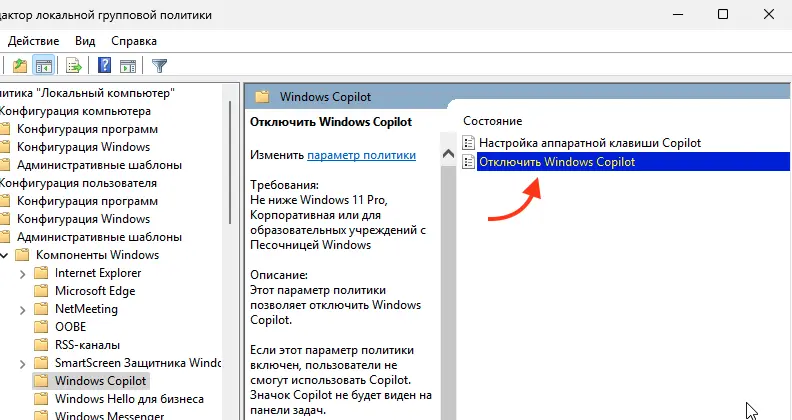Click the RSS-каналы folder icon
This screenshot has width=792, height=420.
[41, 345]
